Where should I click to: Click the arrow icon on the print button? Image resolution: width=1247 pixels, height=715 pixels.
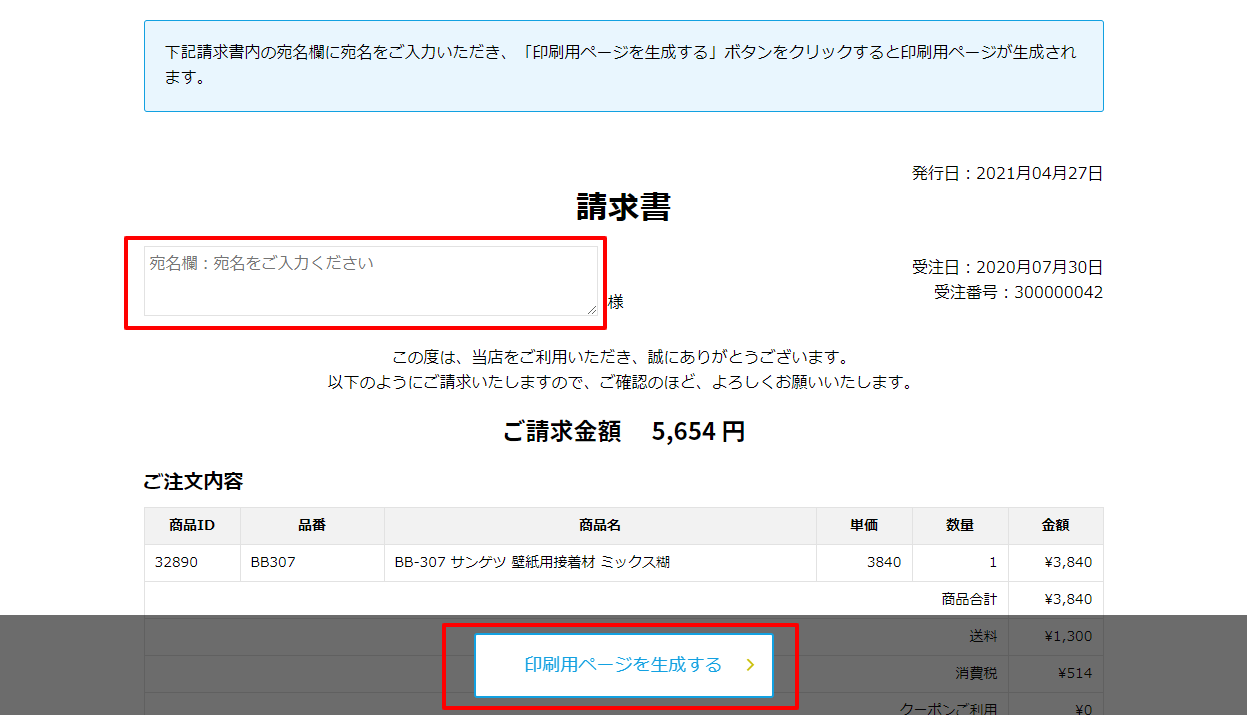750,665
